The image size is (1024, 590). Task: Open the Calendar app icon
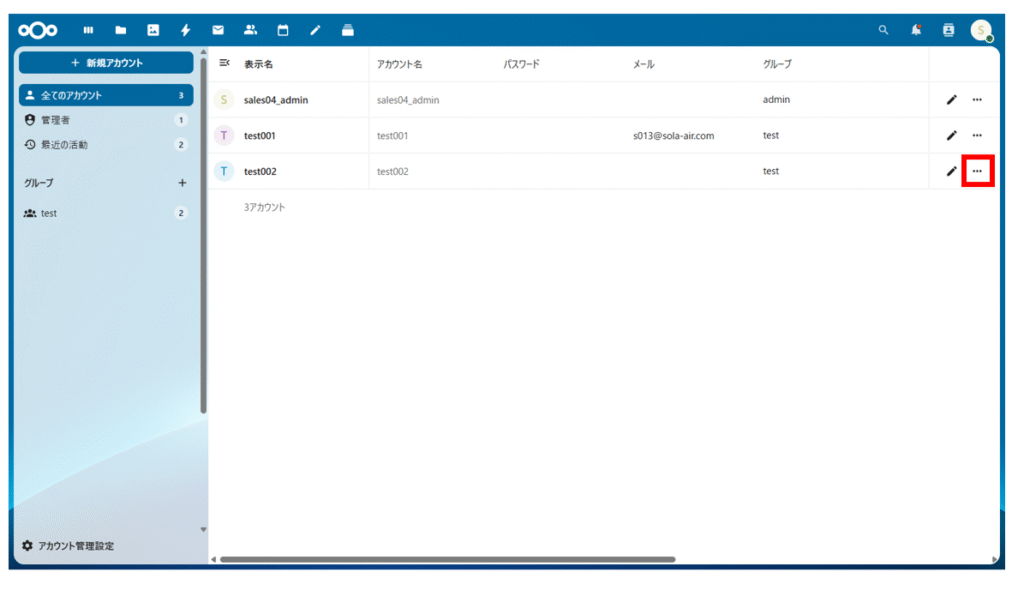tap(283, 30)
